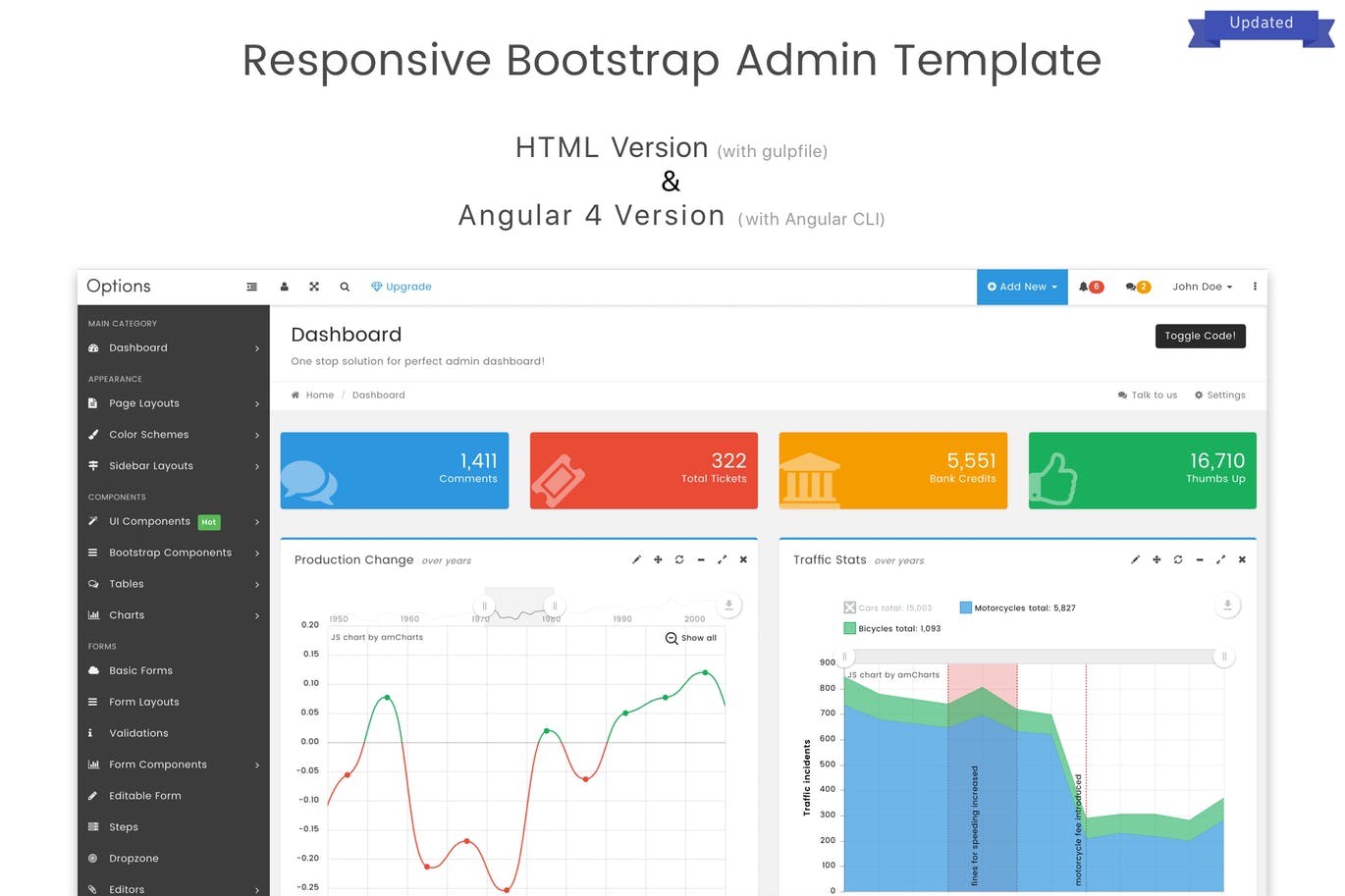
Task: Open chat messages icon with 2 badge
Action: point(1137,287)
